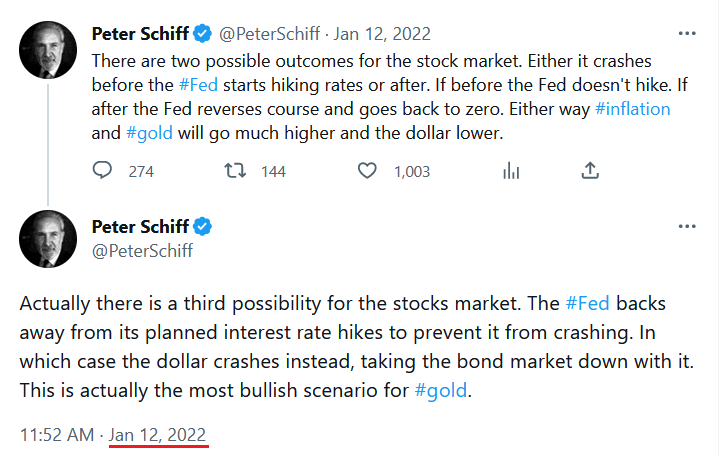The image size is (723, 456).
Task: Open the #gold hashtag in second tweet
Action: tap(440, 390)
